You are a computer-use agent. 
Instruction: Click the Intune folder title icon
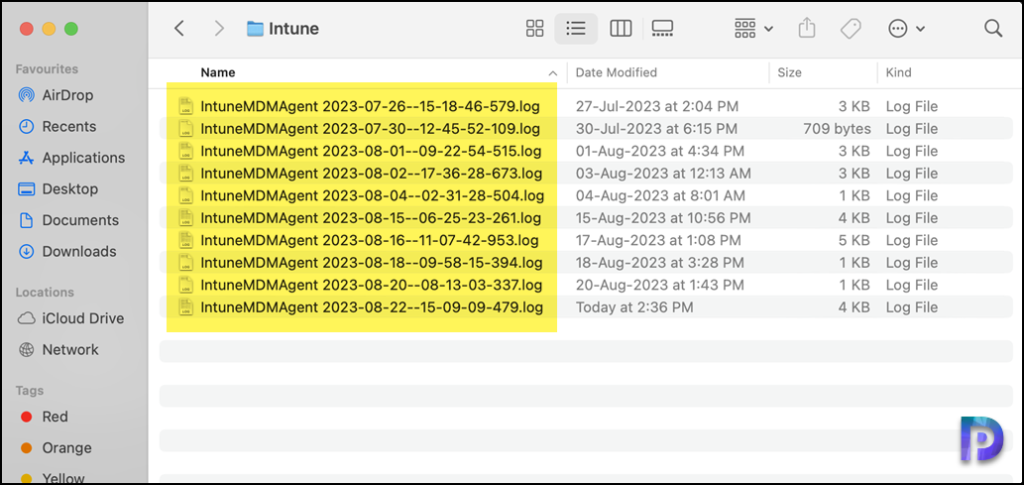(255, 29)
